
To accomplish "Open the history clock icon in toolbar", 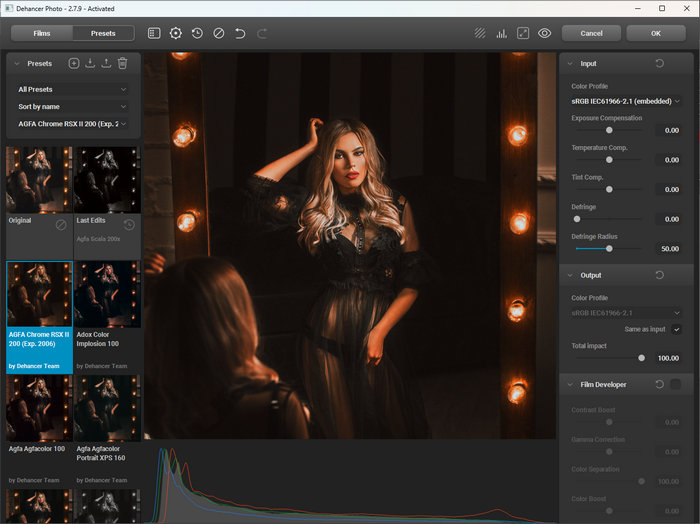I will (197, 33).
